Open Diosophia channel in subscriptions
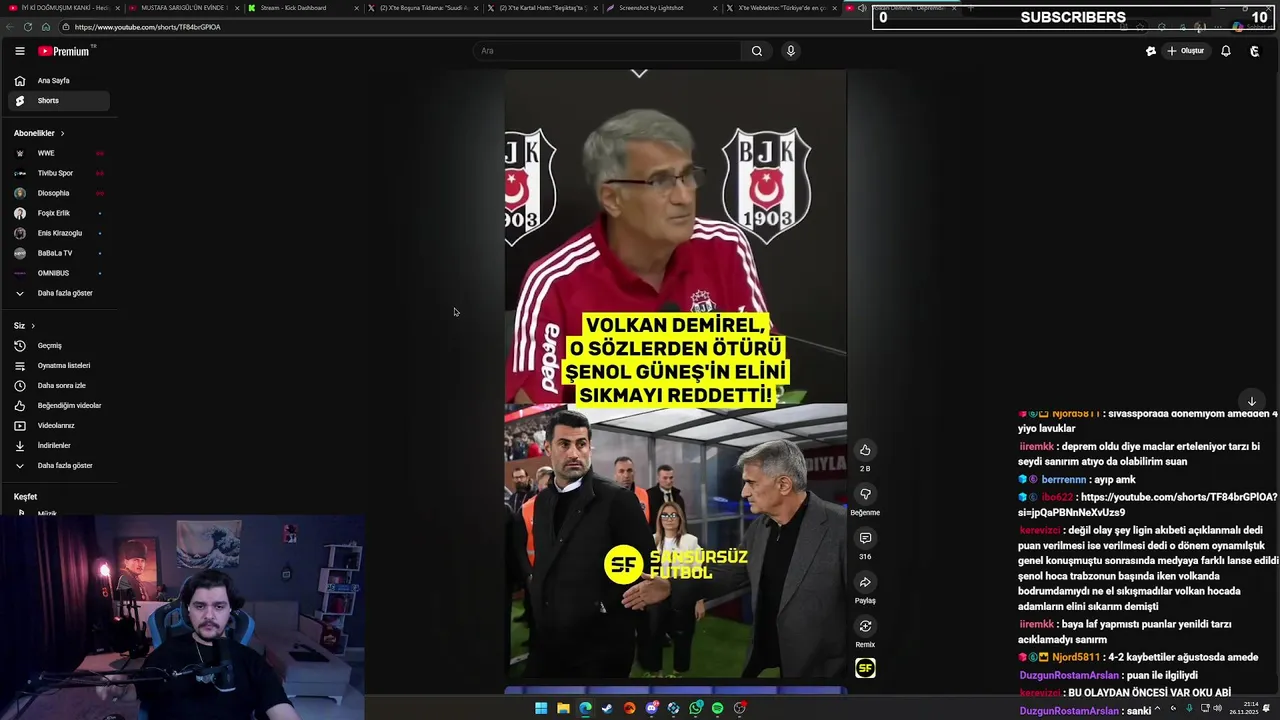 (59, 193)
